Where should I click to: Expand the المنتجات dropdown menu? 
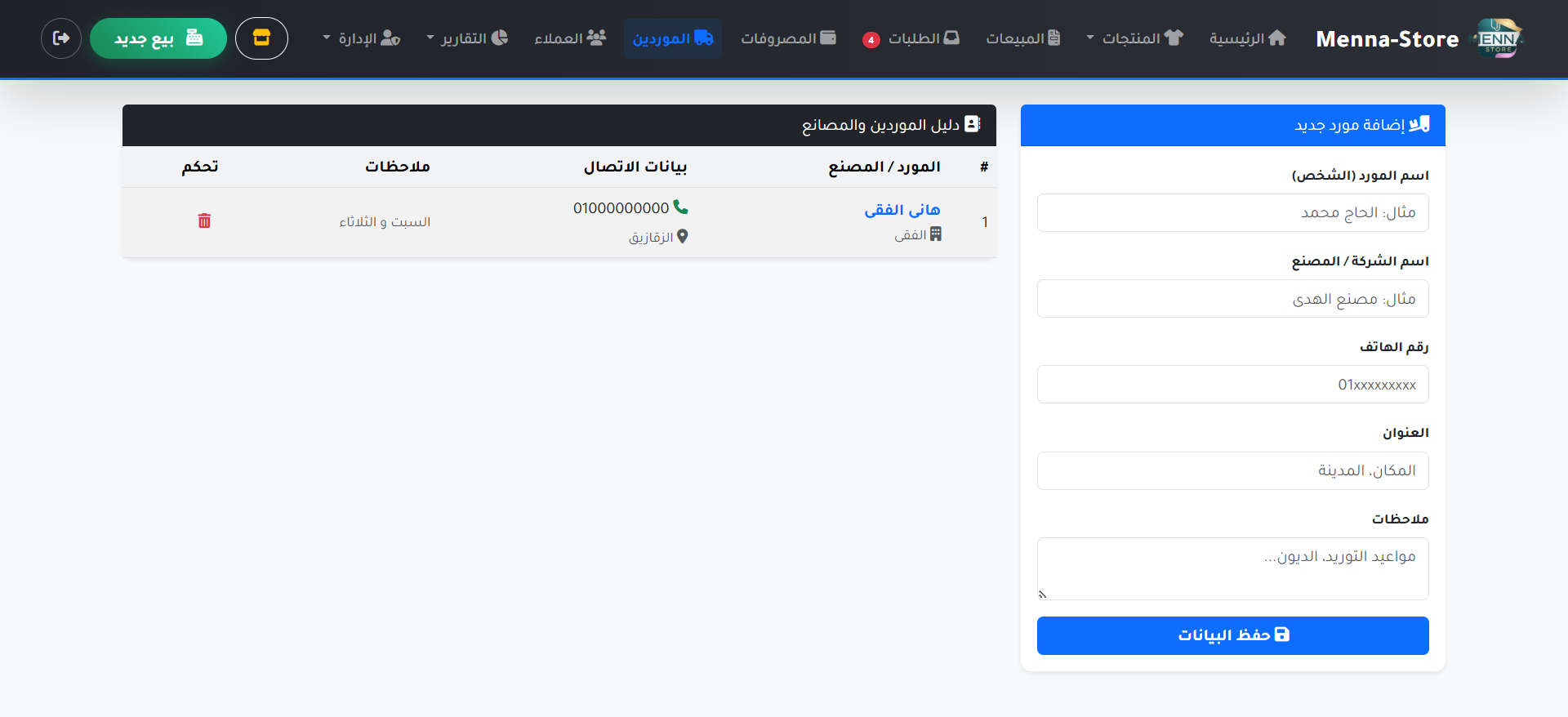(1134, 38)
